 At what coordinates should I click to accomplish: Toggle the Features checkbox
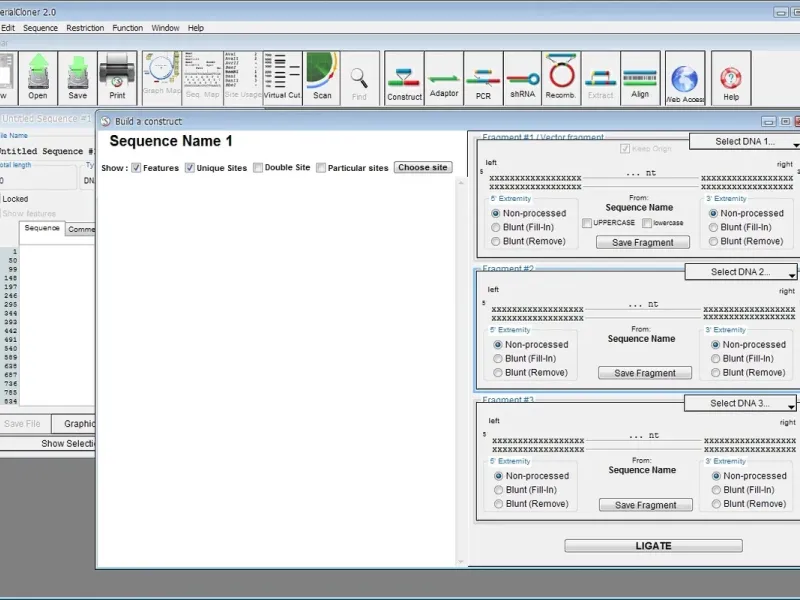pos(136,168)
